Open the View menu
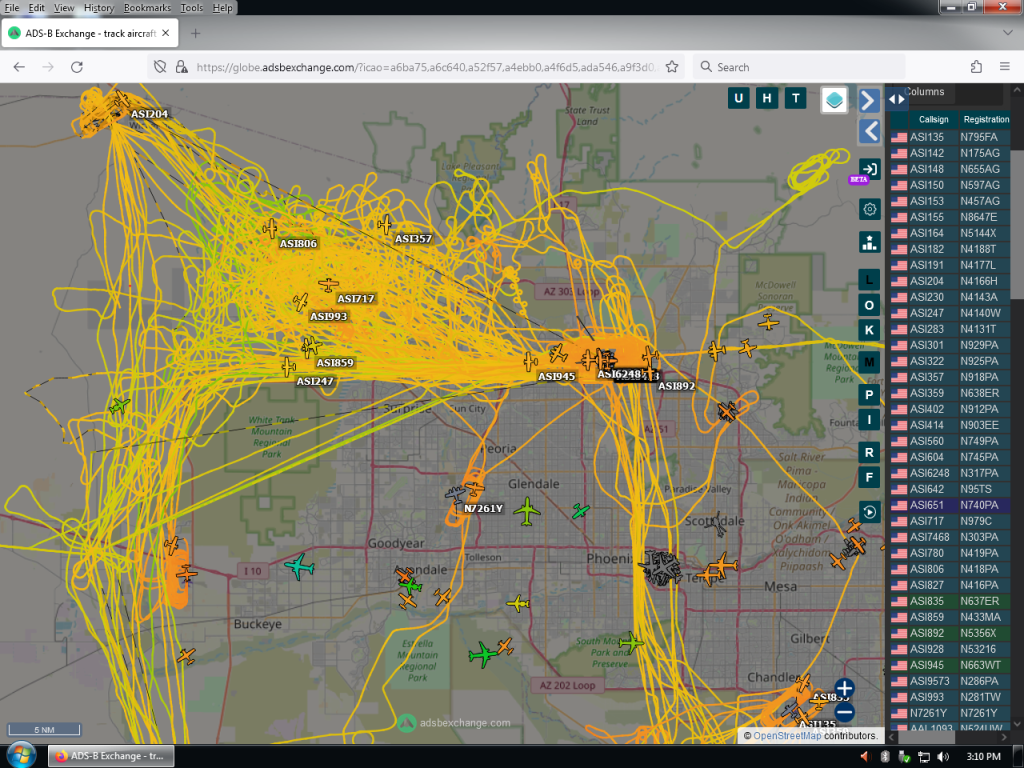The width and height of the screenshot is (1024, 768). pyautogui.click(x=64, y=8)
